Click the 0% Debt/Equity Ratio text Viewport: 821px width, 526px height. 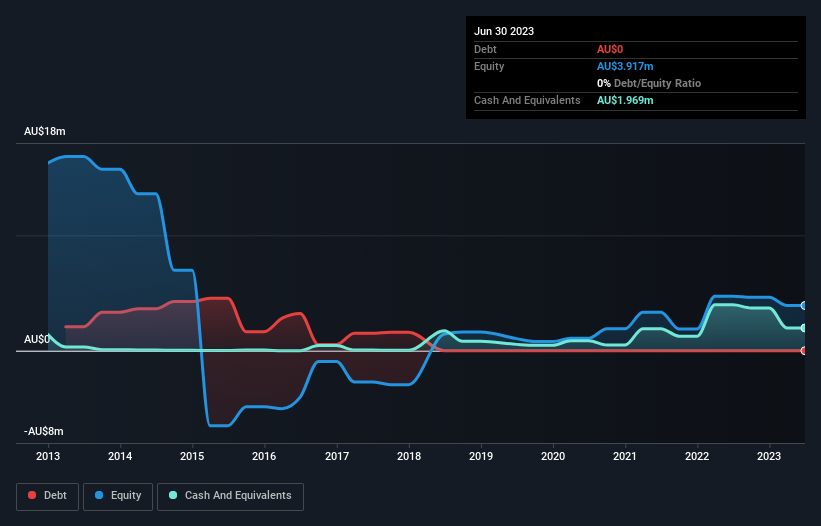649,83
